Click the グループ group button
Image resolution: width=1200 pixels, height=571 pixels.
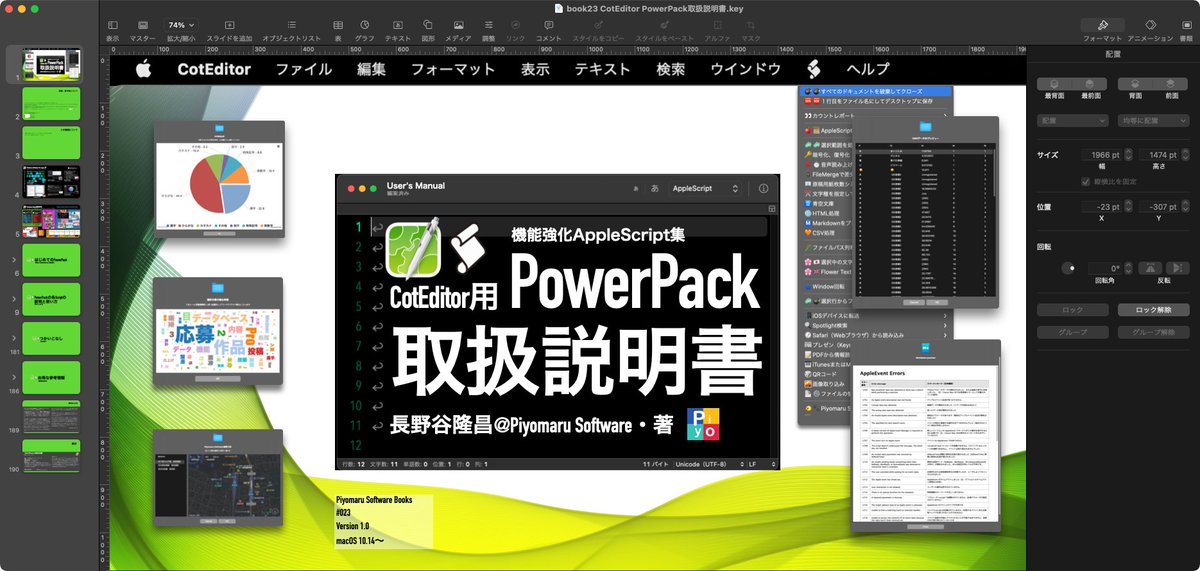1073,332
